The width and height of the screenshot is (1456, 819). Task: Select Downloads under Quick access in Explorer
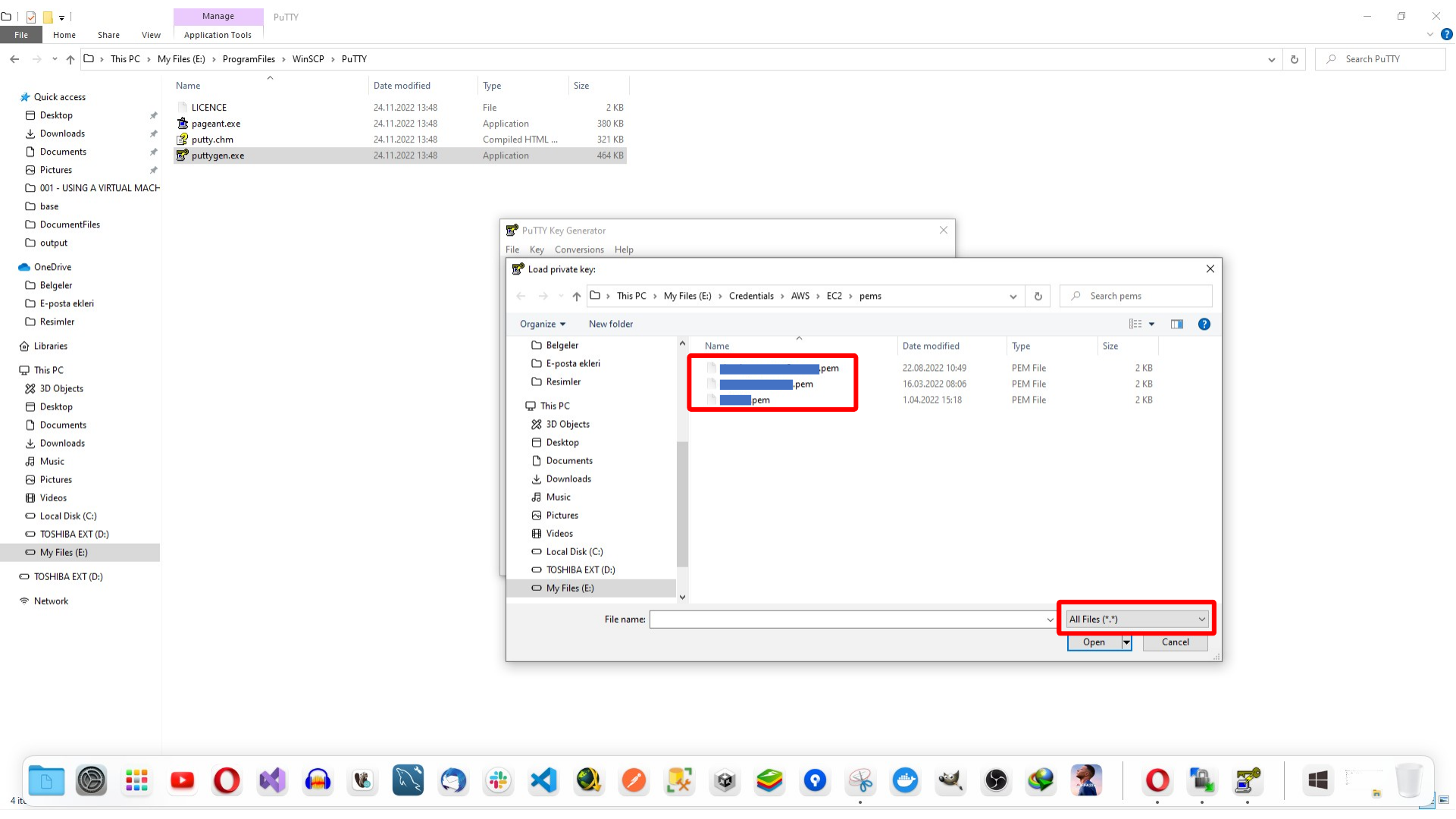tap(62, 133)
